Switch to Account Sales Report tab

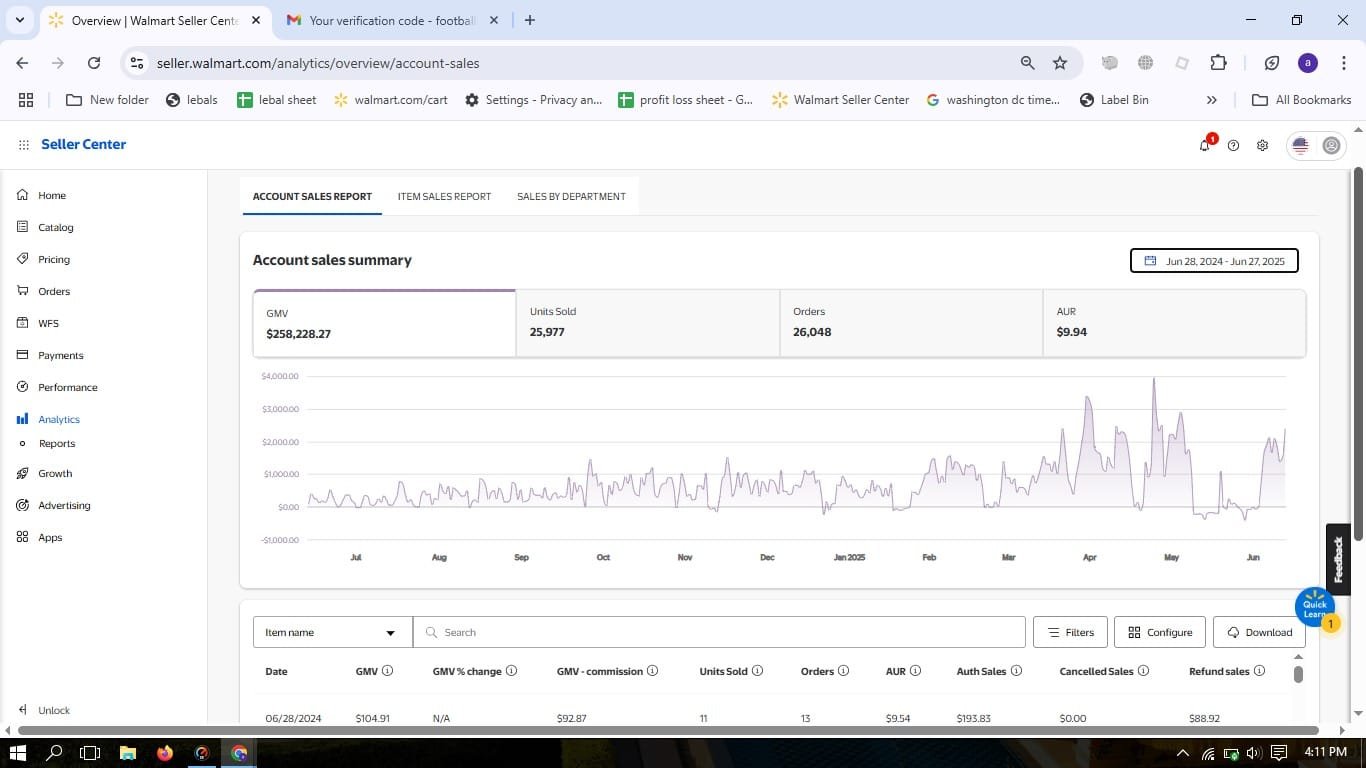(312, 196)
